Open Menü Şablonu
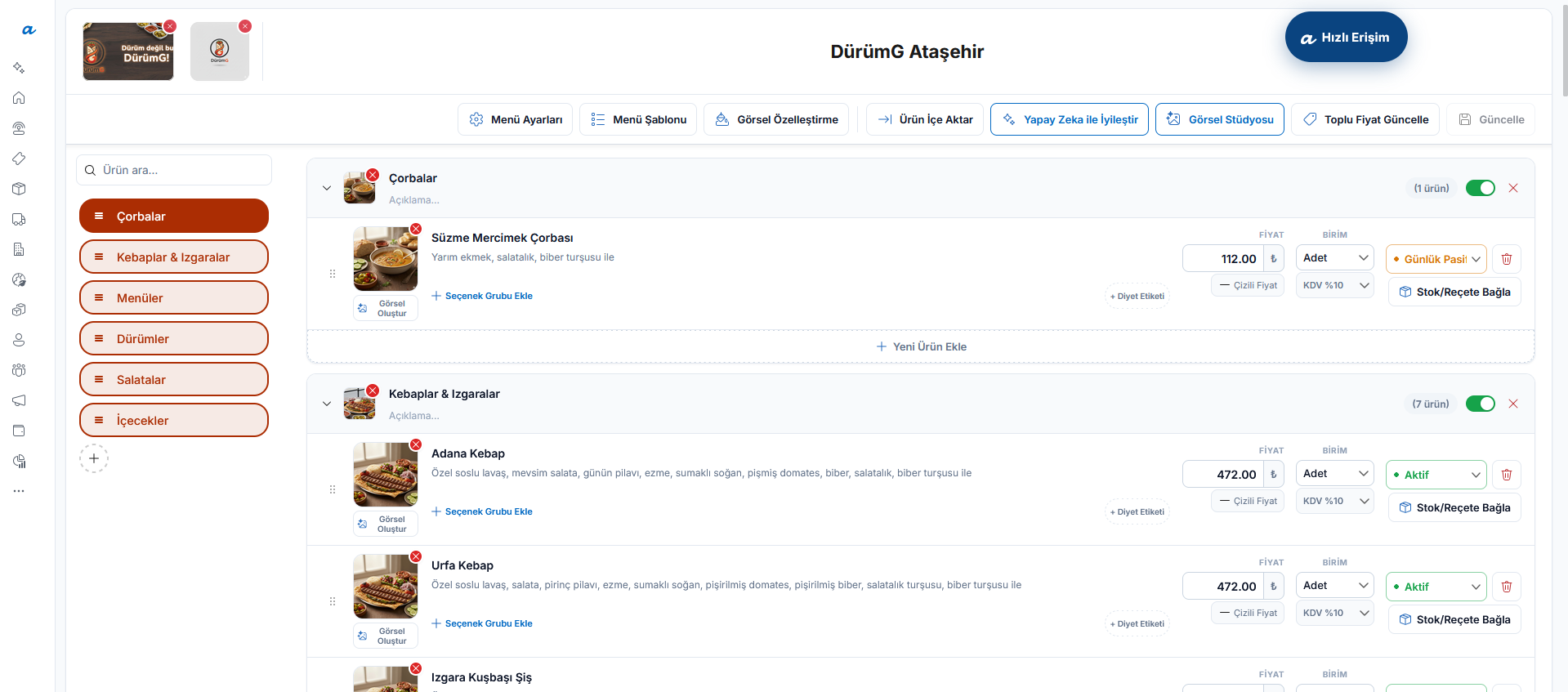The width and height of the screenshot is (1568, 692). [x=638, y=119]
